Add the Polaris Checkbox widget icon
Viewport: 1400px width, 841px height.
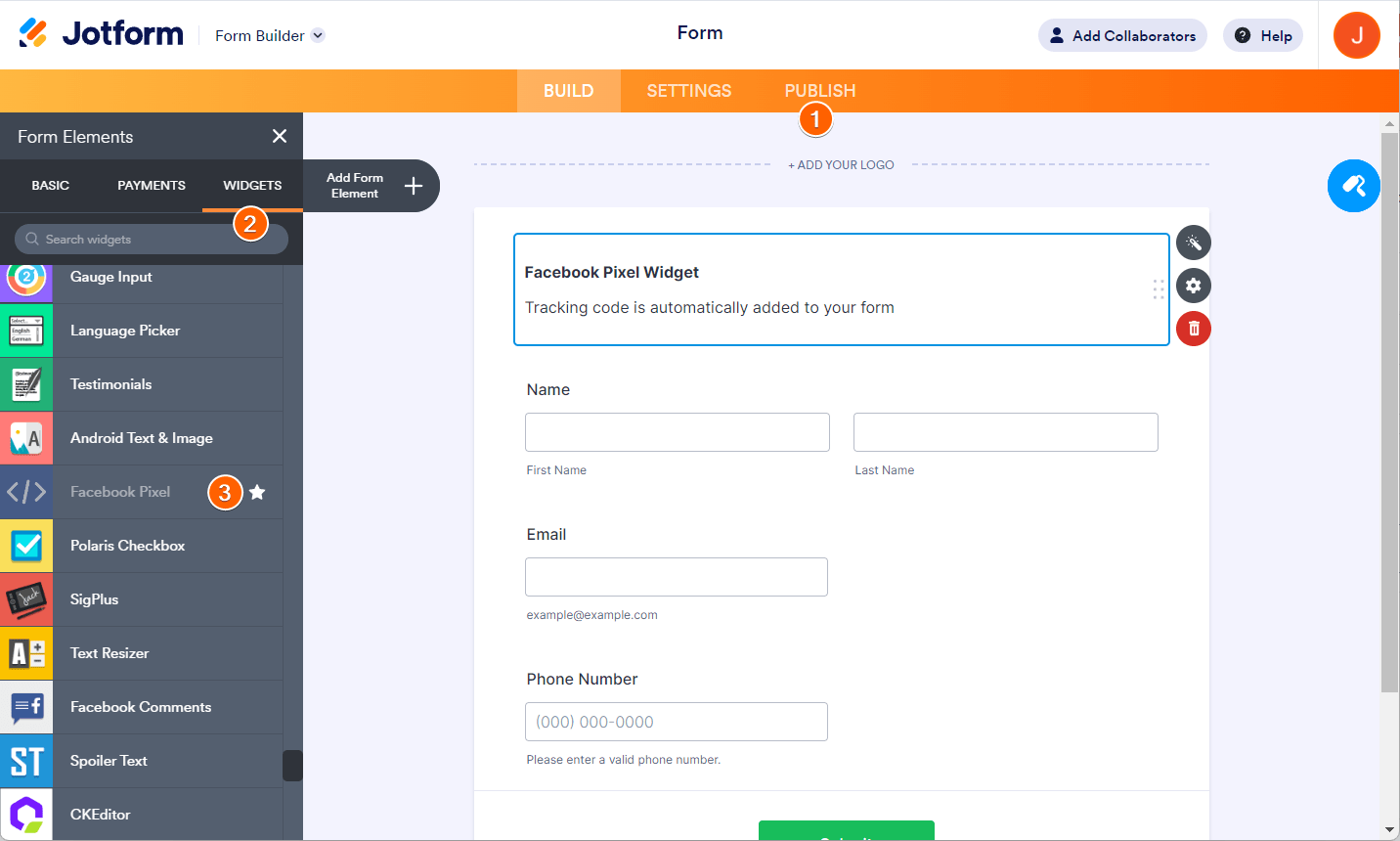click(26, 546)
